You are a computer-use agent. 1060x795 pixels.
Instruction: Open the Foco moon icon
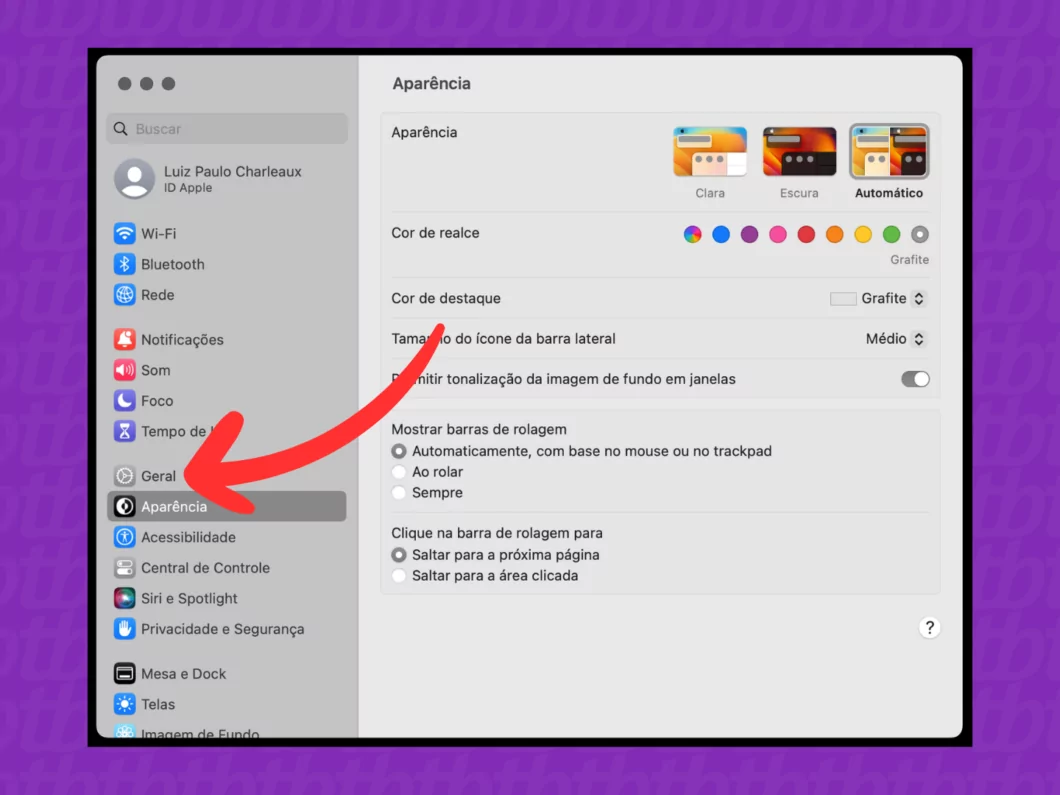coord(124,401)
